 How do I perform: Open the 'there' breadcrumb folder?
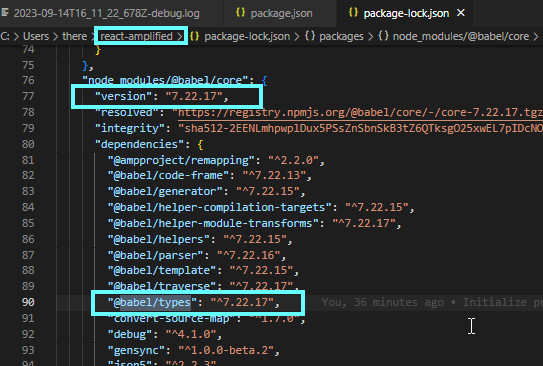point(74,36)
